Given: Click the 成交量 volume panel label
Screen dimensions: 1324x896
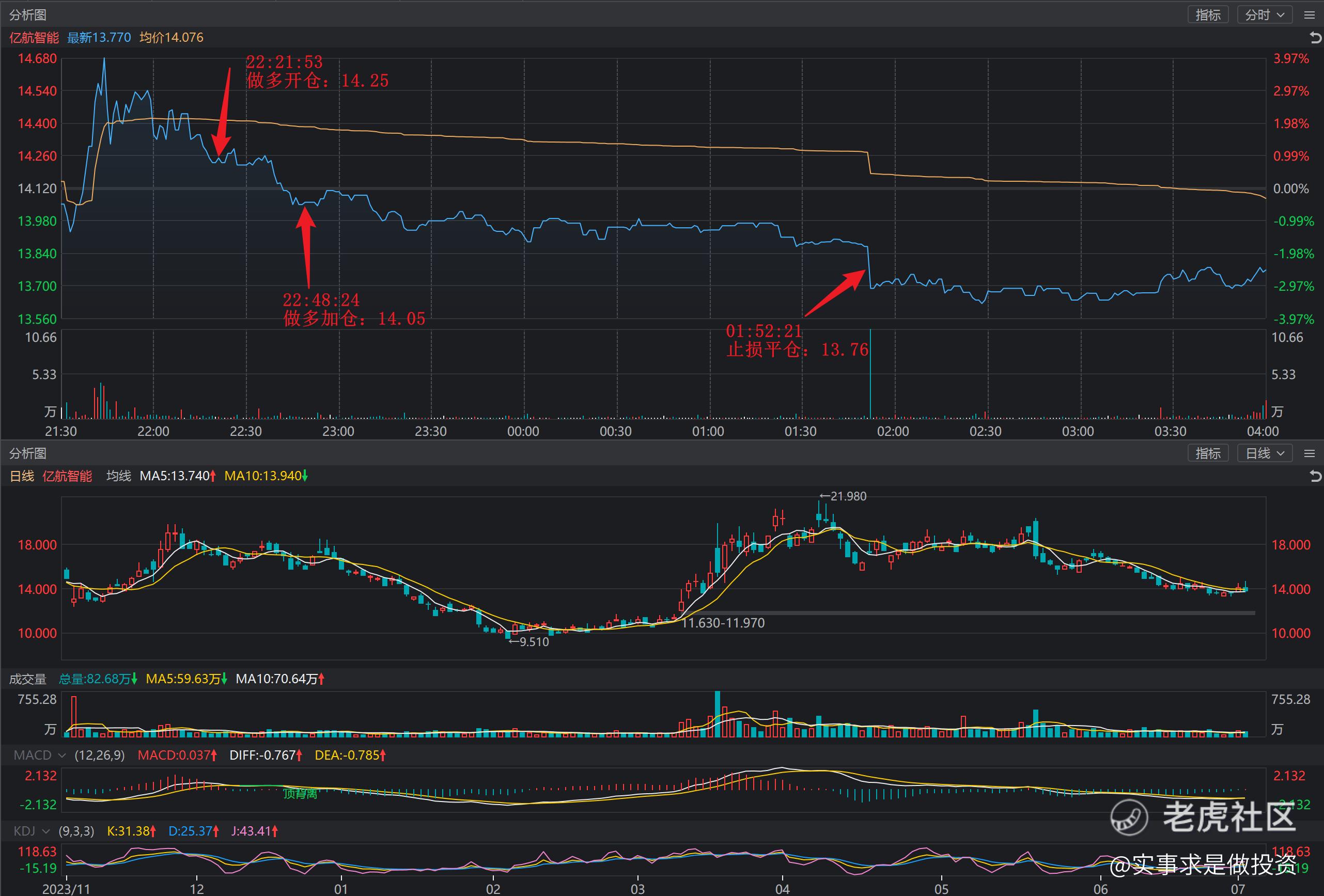Looking at the screenshot, I should [x=27, y=679].
